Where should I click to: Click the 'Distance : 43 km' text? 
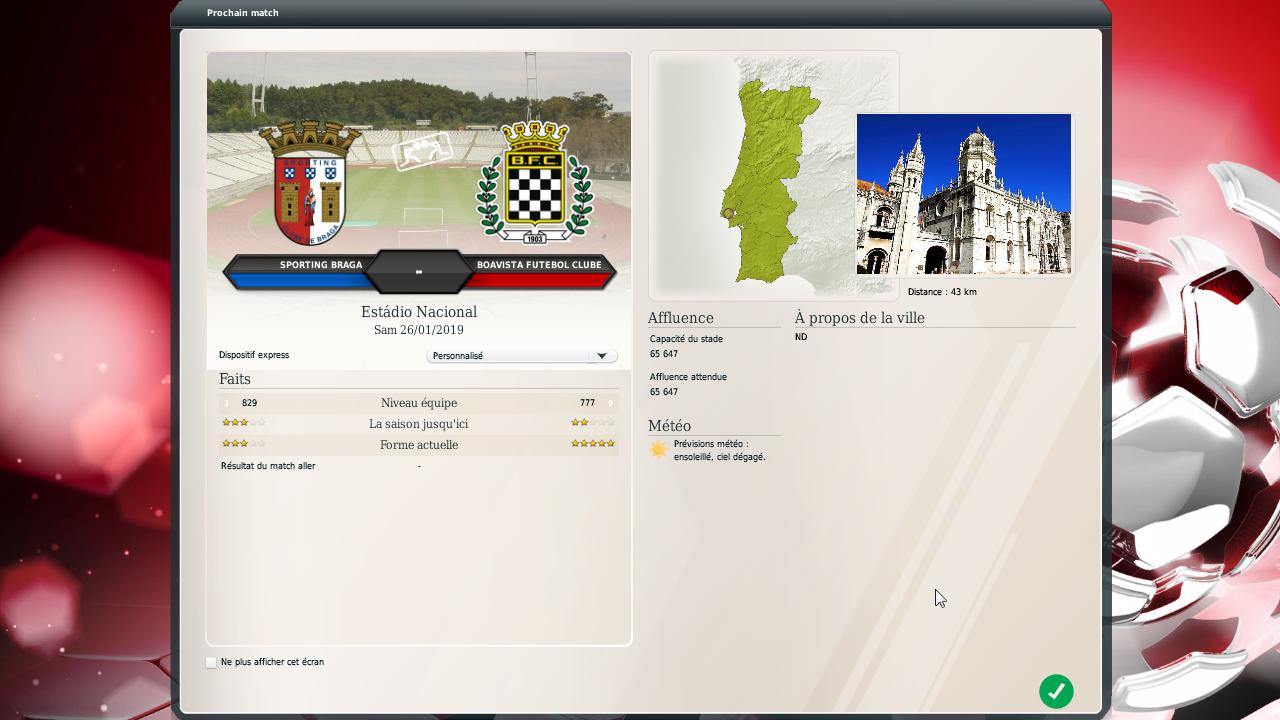coord(942,292)
